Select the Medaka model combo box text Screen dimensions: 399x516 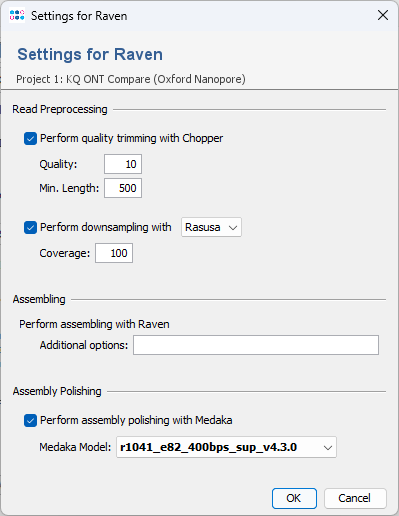[x=208, y=447]
